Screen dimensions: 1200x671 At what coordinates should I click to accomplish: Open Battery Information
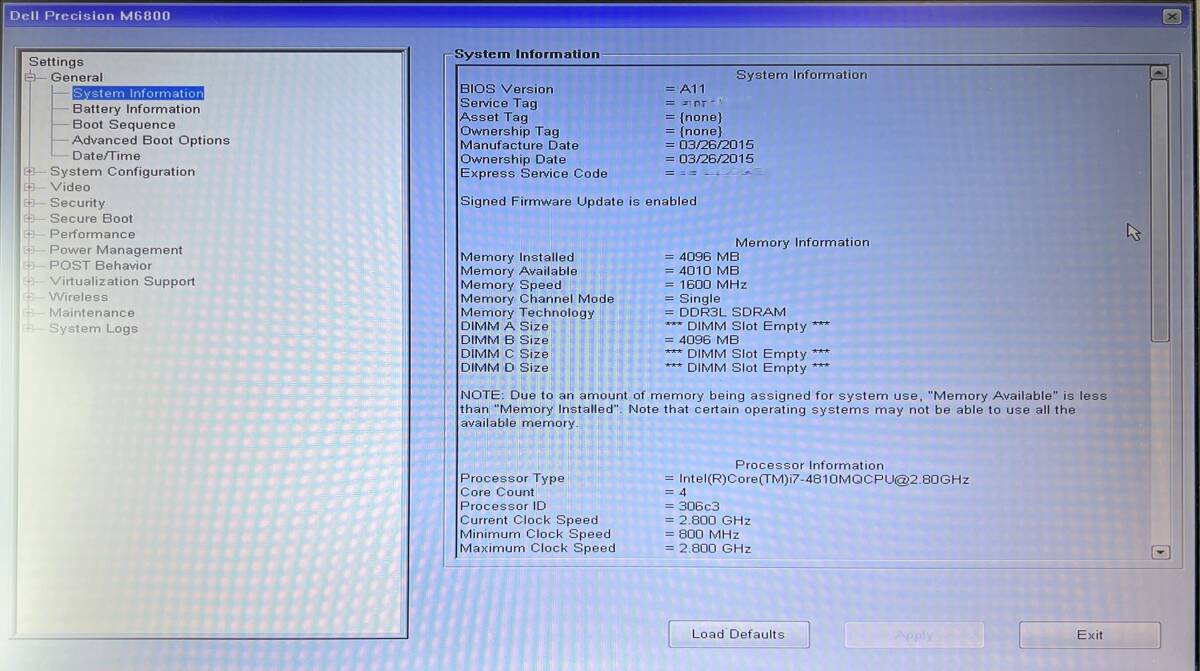click(136, 109)
